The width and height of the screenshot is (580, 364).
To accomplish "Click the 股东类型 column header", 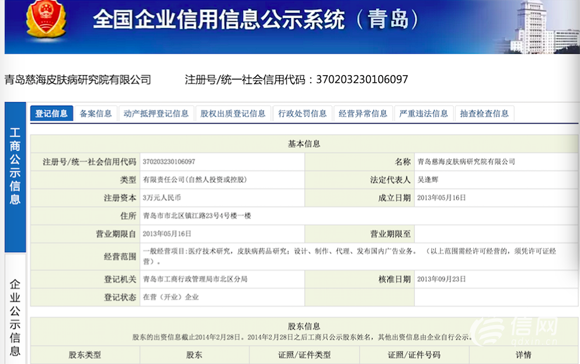I will tap(85, 355).
